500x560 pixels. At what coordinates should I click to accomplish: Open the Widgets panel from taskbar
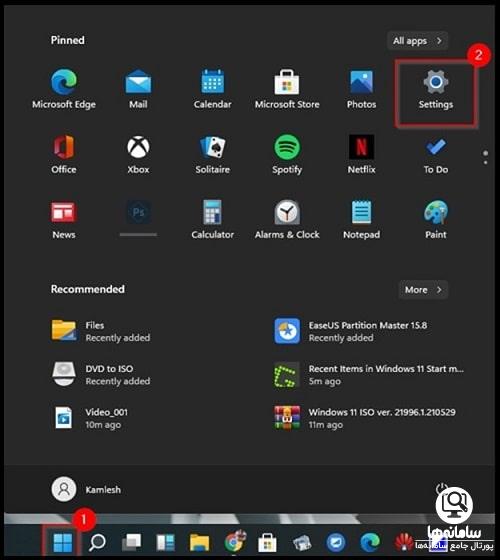tap(165, 542)
